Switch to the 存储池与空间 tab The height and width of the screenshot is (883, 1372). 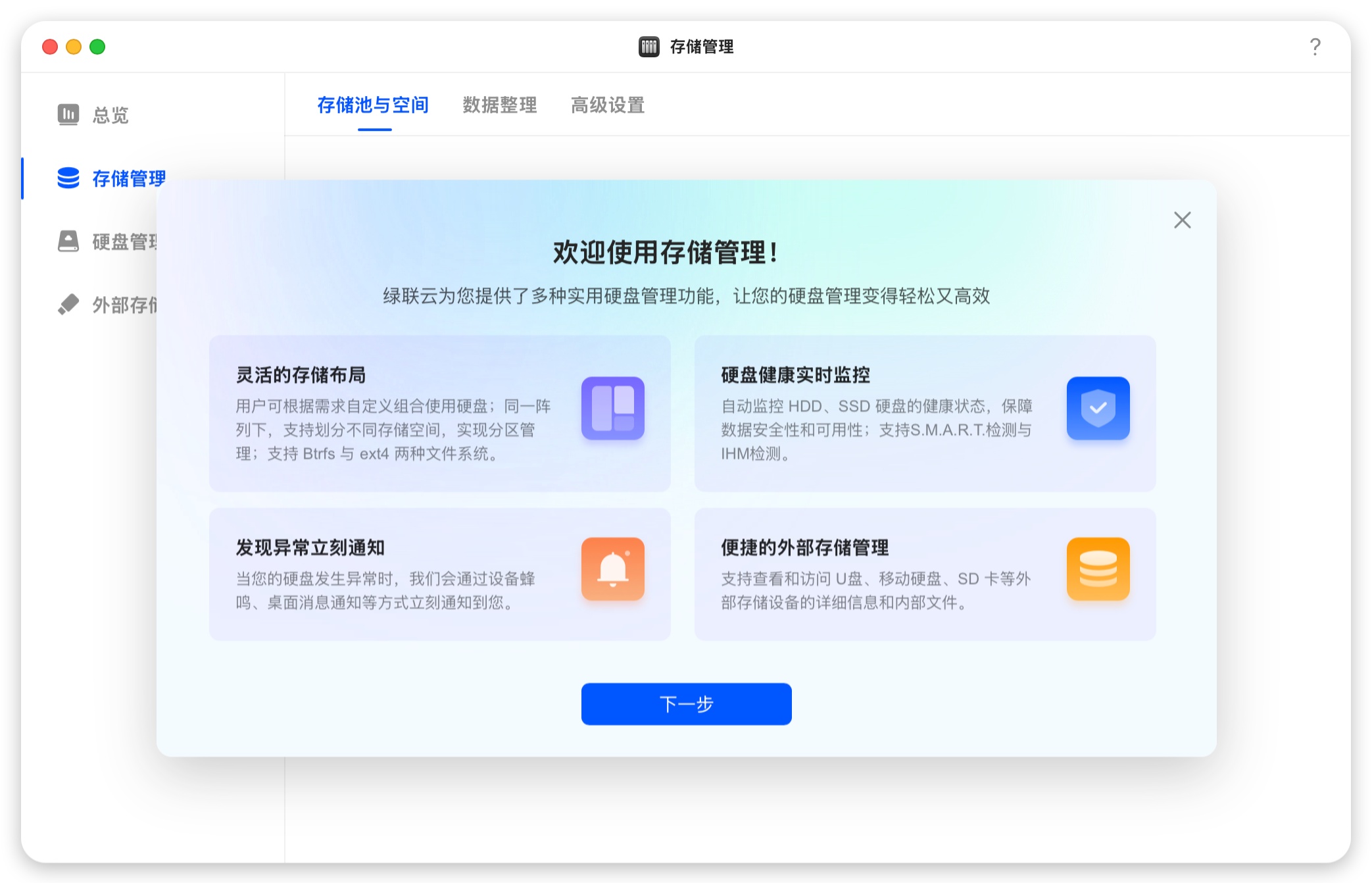(x=373, y=105)
